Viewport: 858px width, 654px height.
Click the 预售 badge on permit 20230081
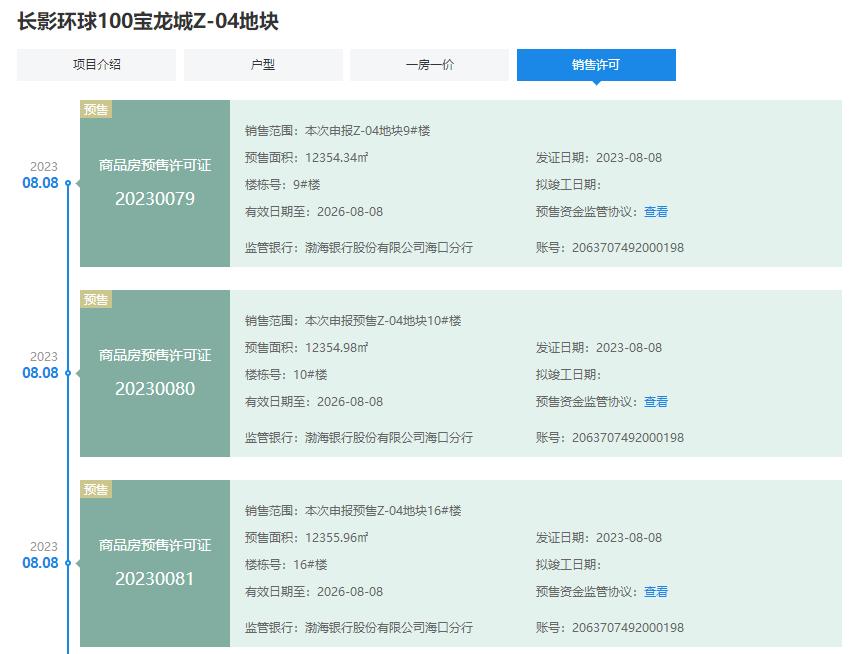click(x=97, y=490)
